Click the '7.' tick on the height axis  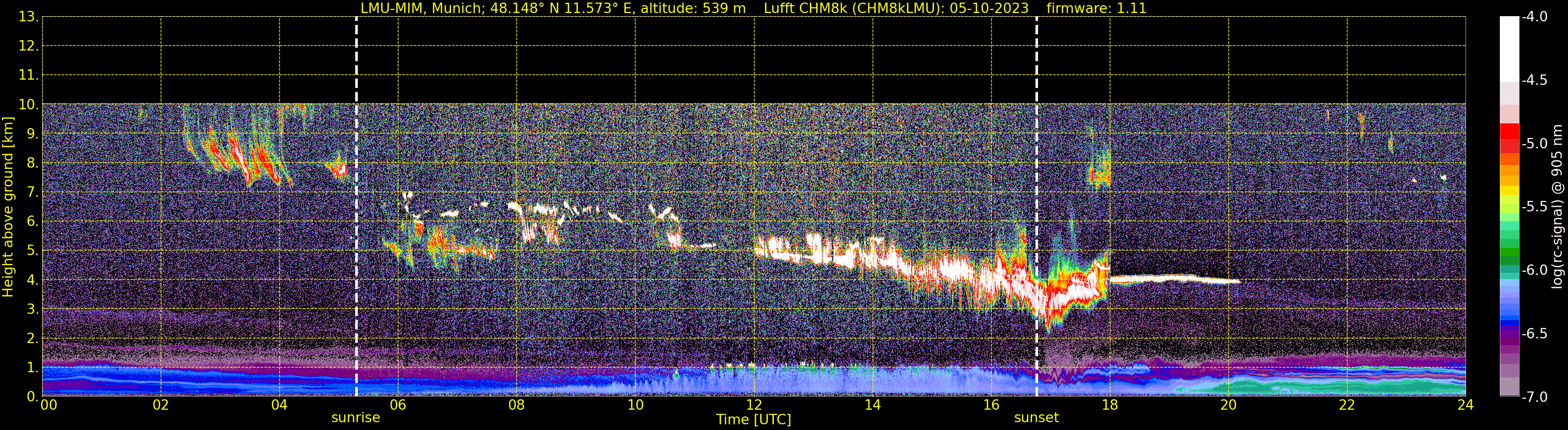pos(33,193)
